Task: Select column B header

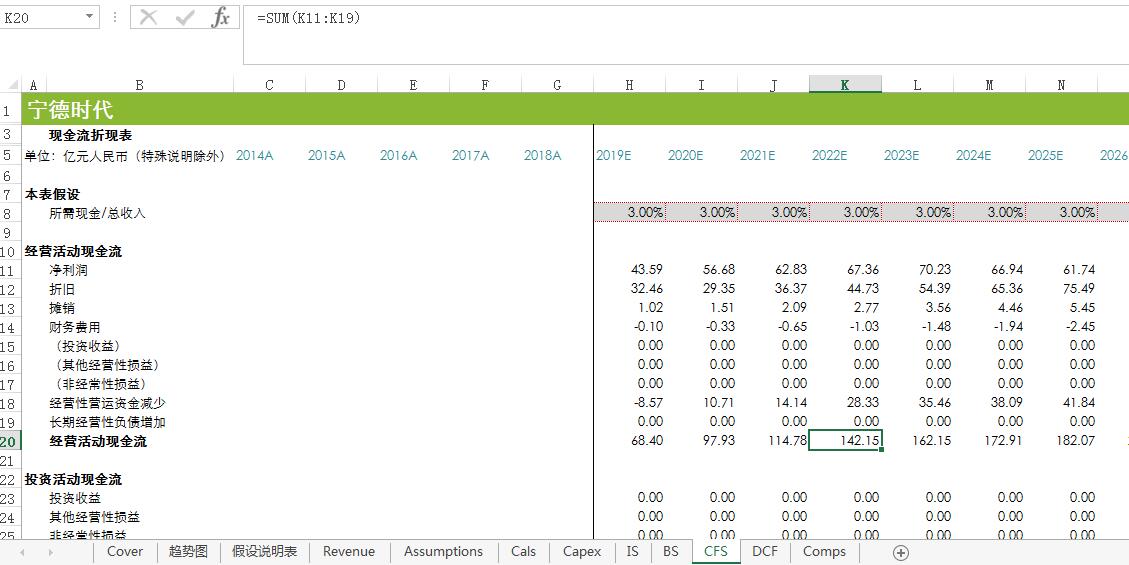Action: [x=140, y=85]
